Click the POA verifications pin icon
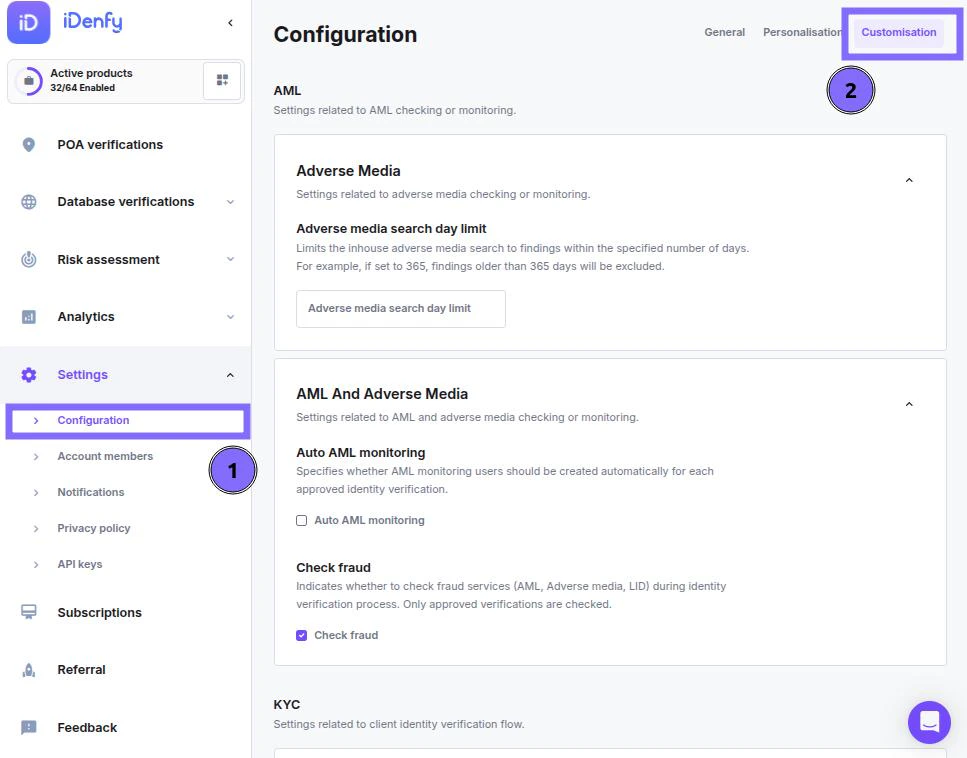Image resolution: width=967 pixels, height=758 pixels. pos(28,144)
